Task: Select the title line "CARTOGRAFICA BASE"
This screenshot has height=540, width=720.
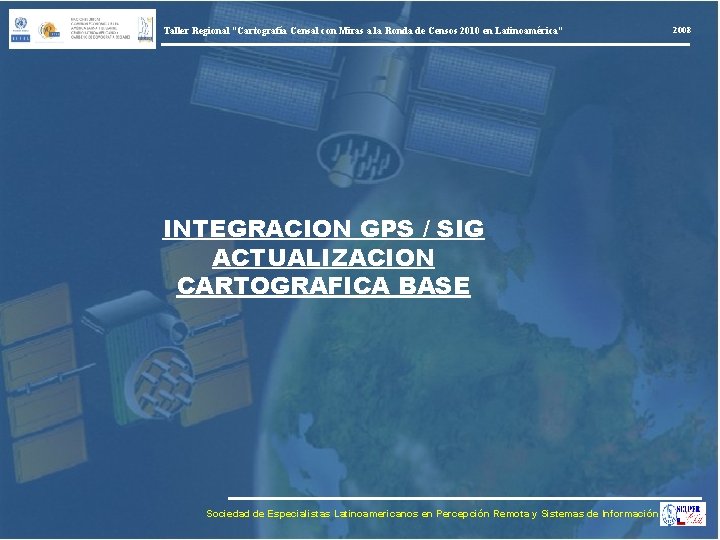Action: click(324, 286)
